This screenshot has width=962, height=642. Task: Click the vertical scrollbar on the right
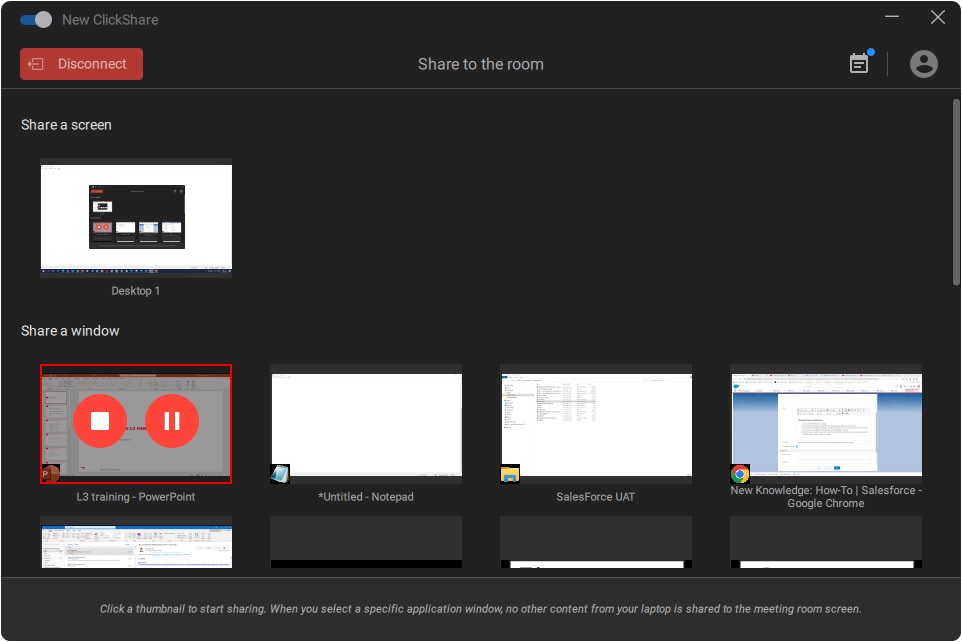(x=956, y=190)
